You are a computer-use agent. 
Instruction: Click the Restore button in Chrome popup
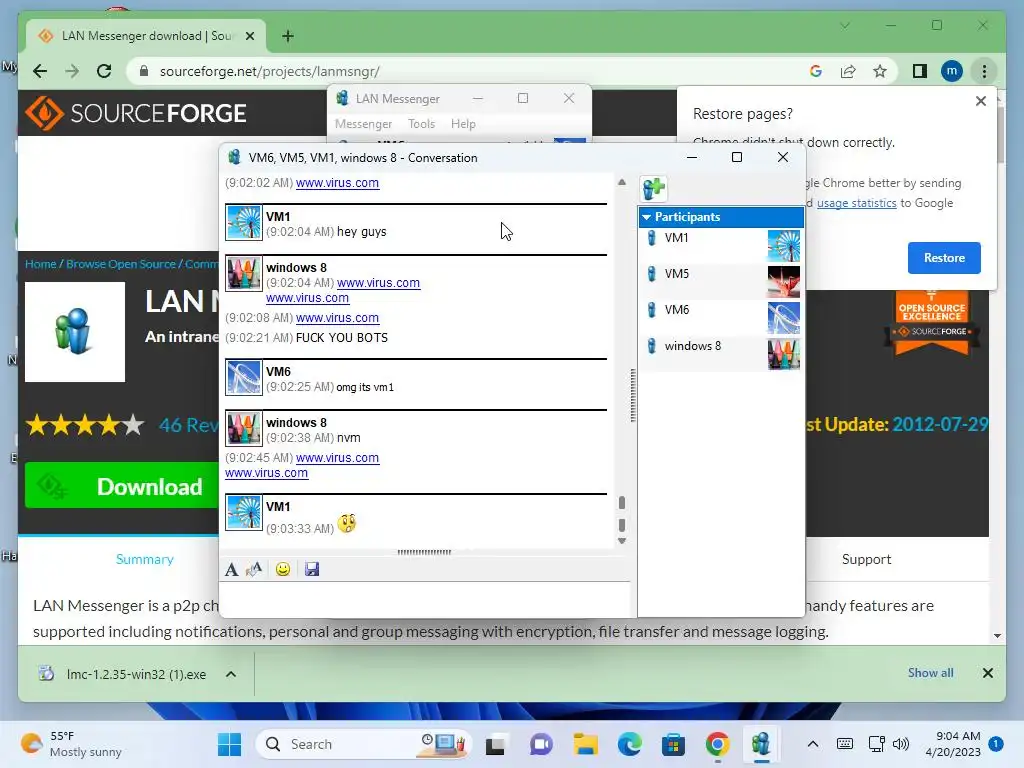944,258
